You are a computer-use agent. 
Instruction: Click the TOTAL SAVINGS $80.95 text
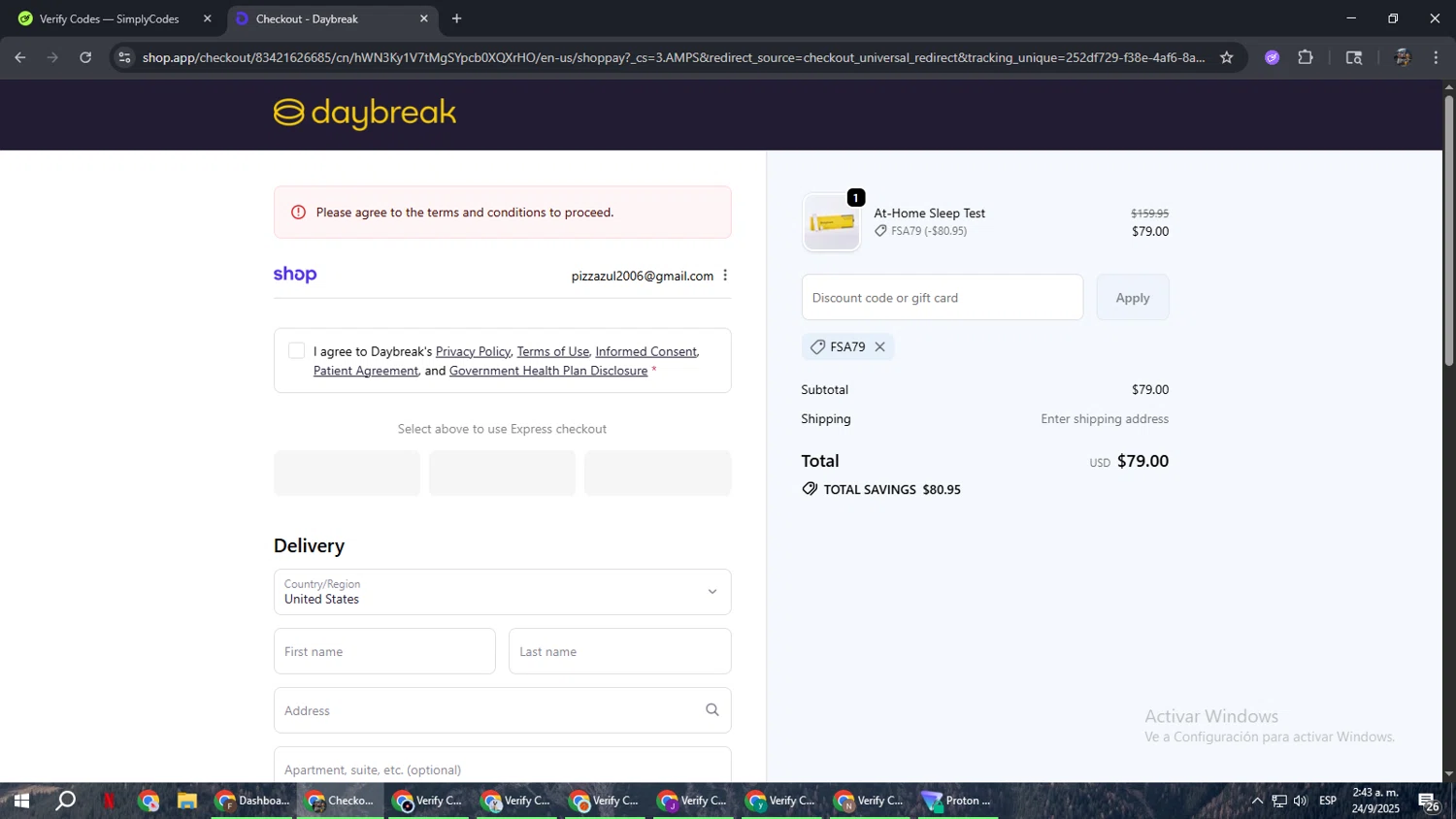(x=891, y=489)
